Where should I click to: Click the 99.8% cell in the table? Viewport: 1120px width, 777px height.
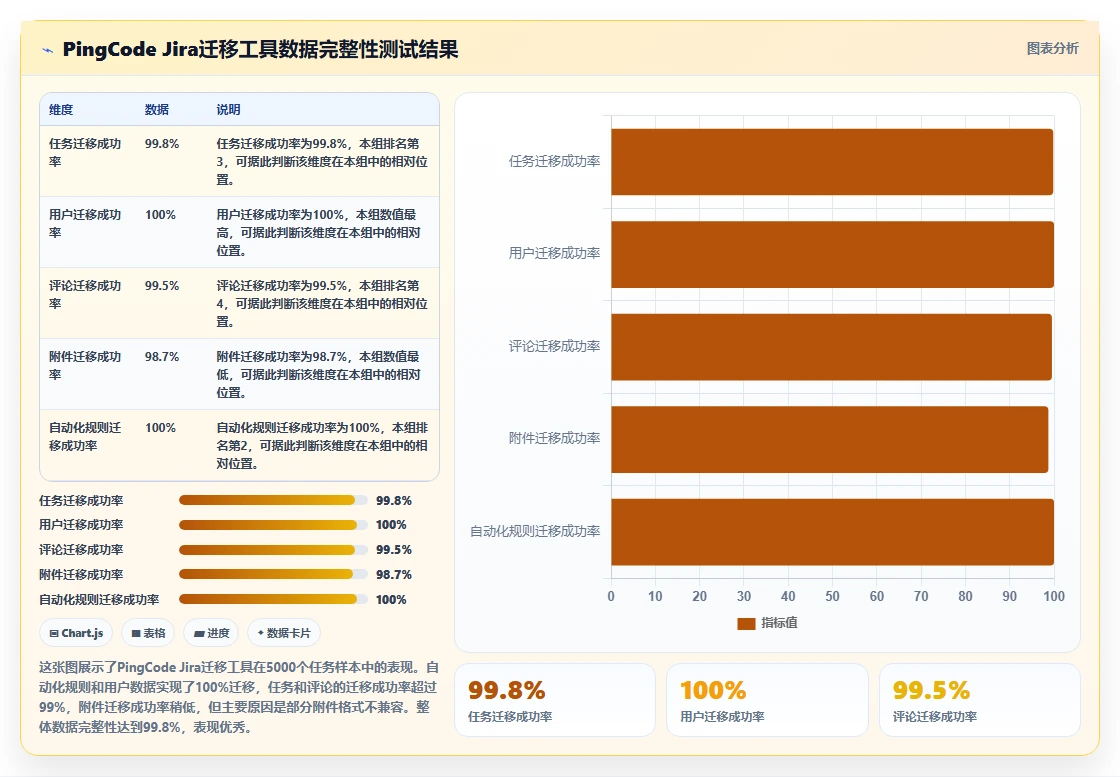[x=162, y=144]
